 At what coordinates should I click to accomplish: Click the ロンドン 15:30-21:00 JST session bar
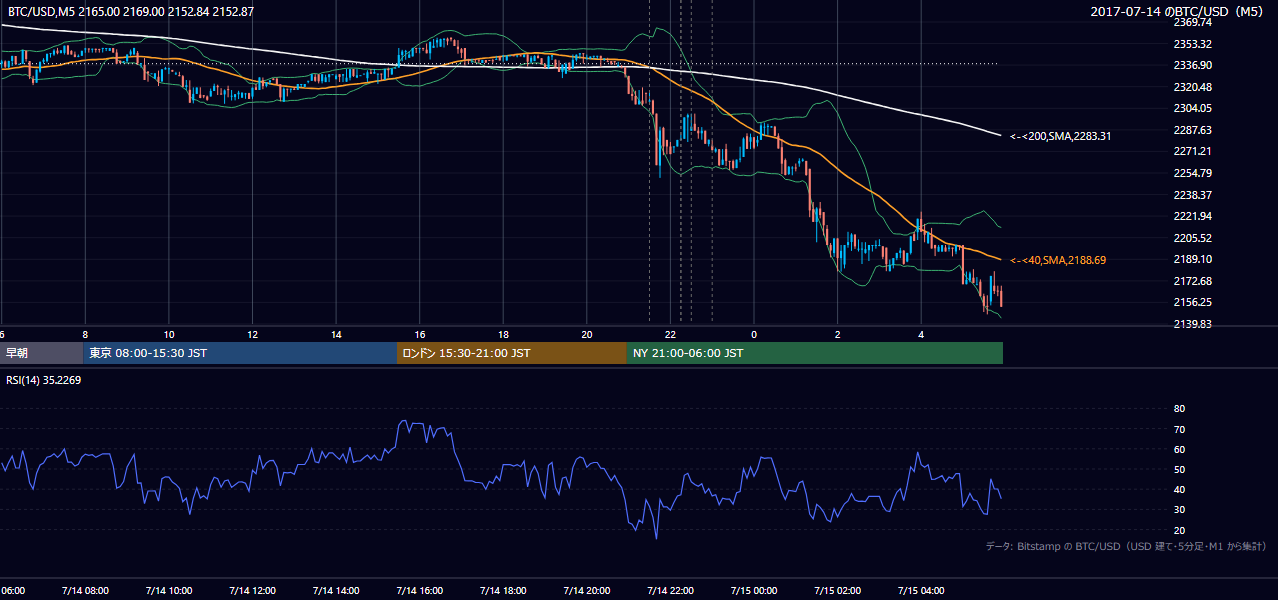click(512, 353)
